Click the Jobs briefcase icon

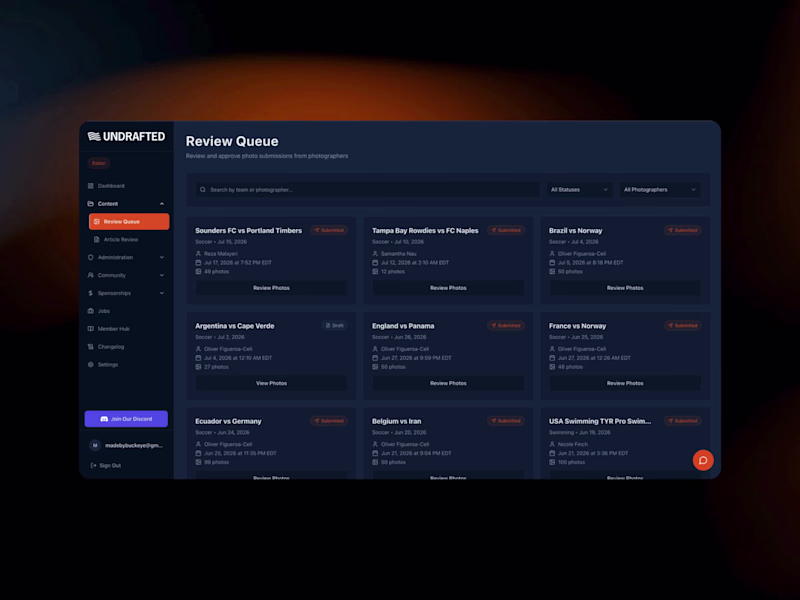pos(91,311)
